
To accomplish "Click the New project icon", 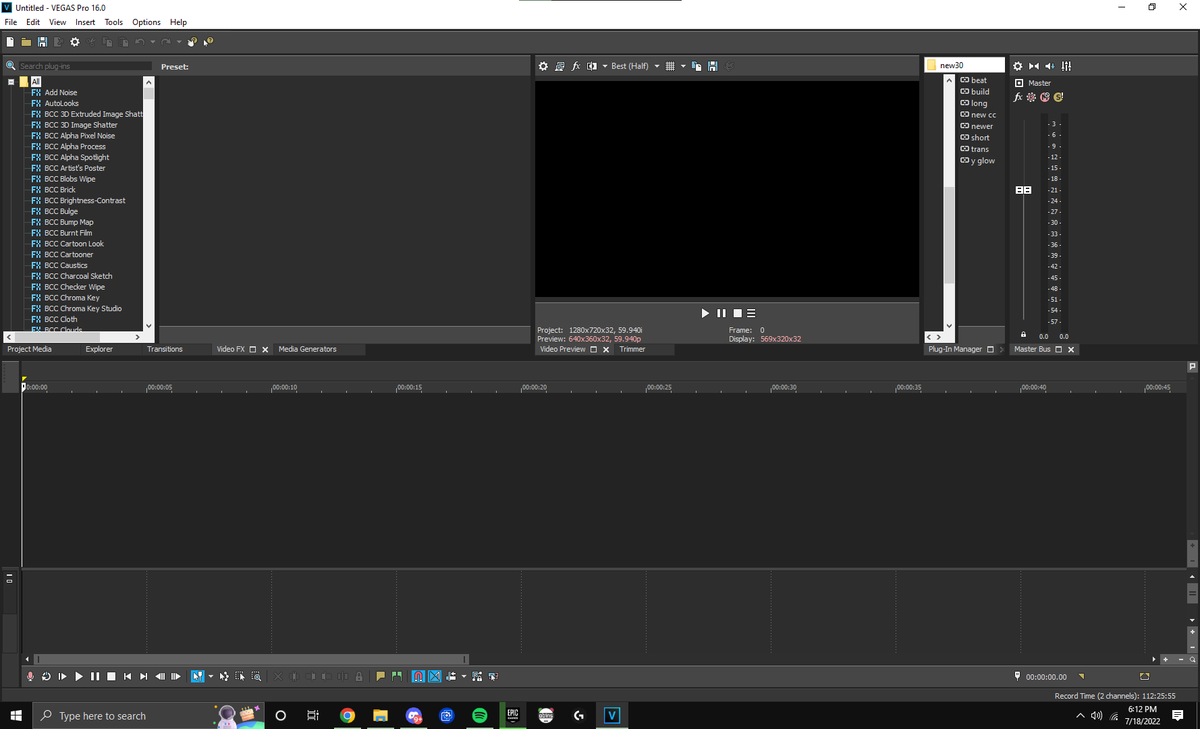I will coord(10,42).
